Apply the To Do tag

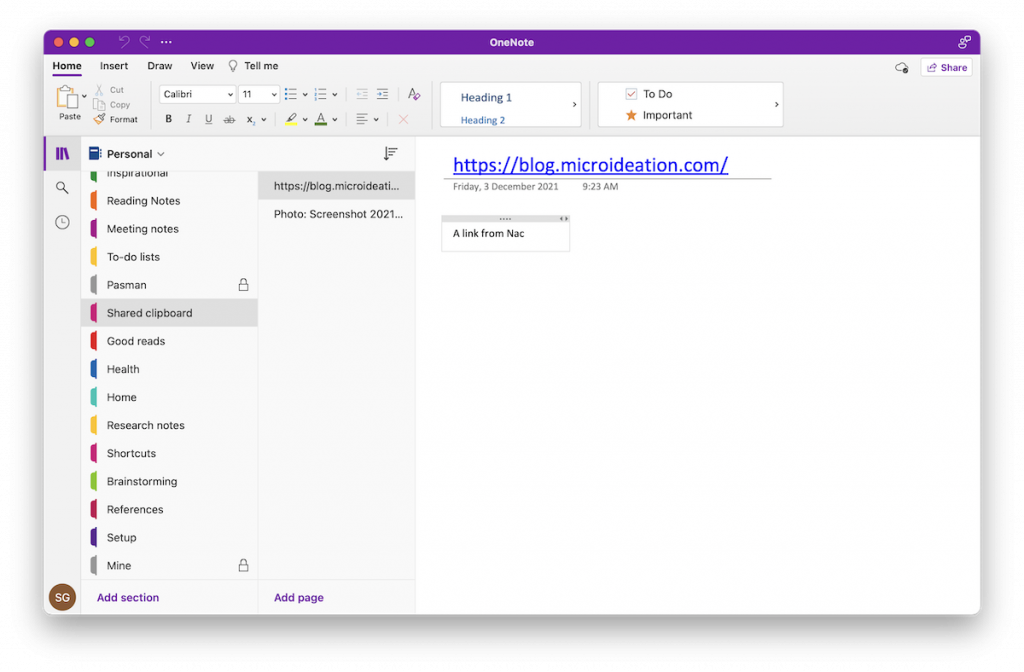click(x=649, y=94)
